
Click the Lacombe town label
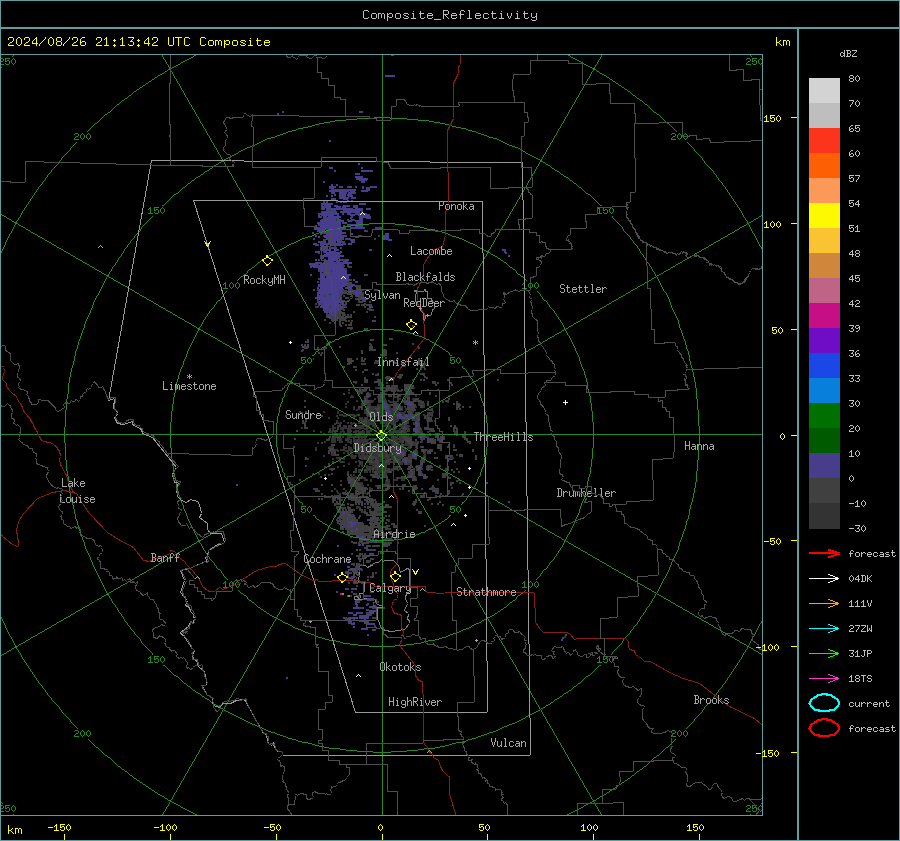point(431,251)
